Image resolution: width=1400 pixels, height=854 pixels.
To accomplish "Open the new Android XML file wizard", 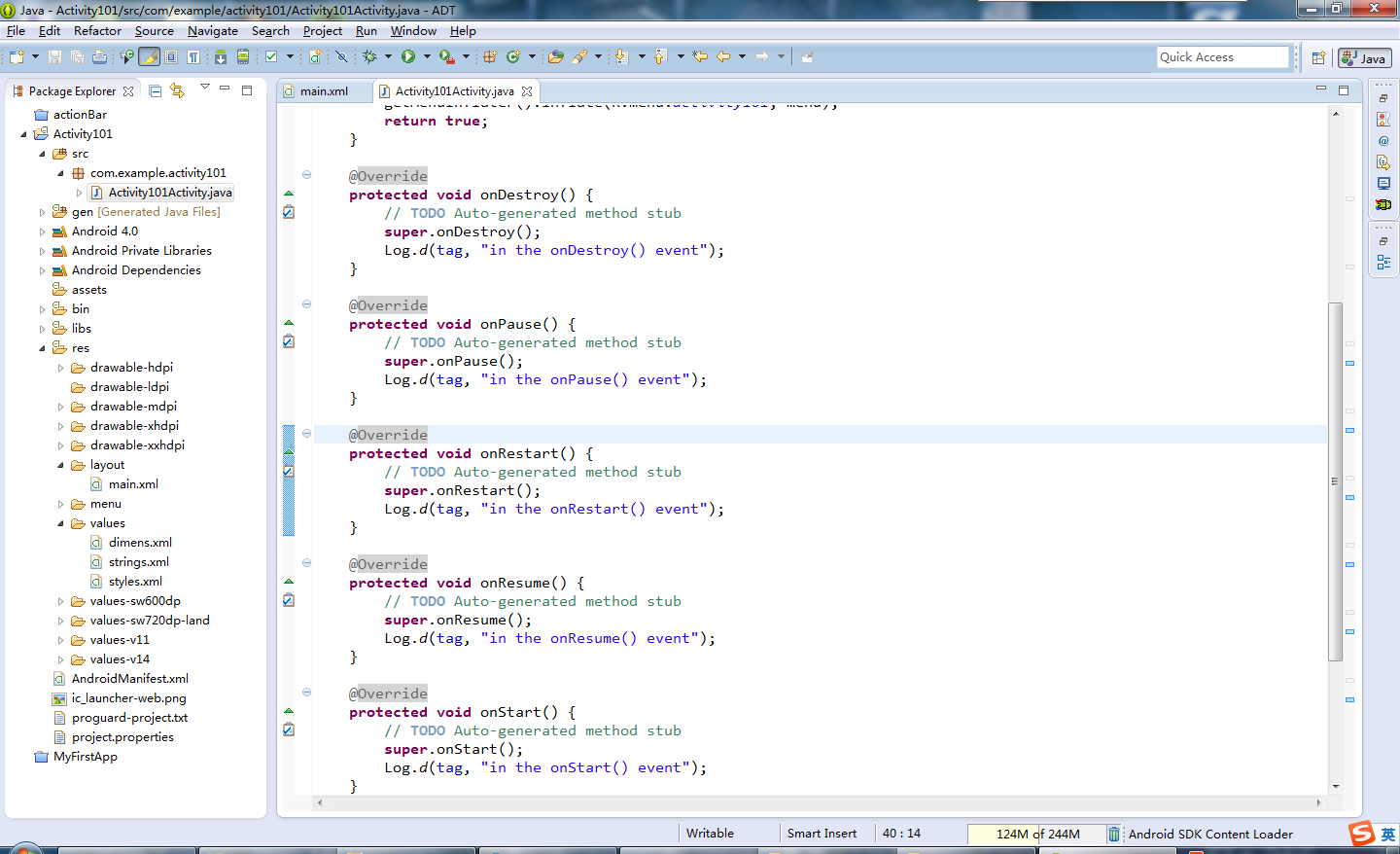I will pyautogui.click(x=315, y=57).
